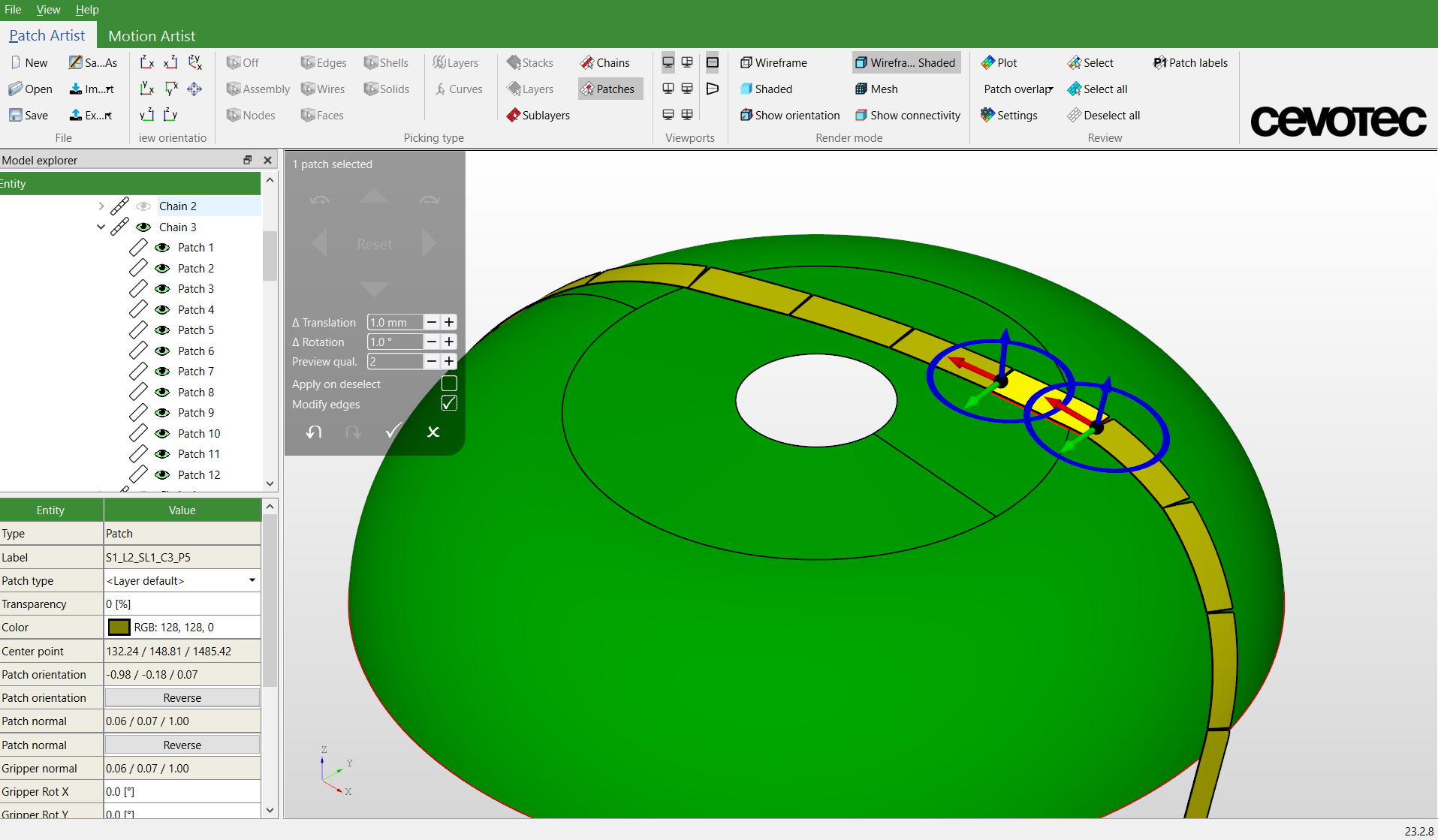Expand the Chain 2 tree node
This screenshot has height=840, width=1438.
coord(101,206)
